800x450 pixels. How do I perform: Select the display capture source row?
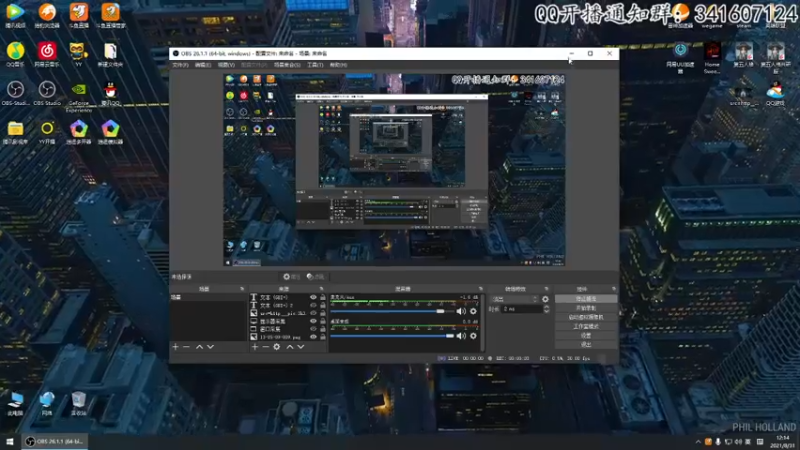coord(288,321)
